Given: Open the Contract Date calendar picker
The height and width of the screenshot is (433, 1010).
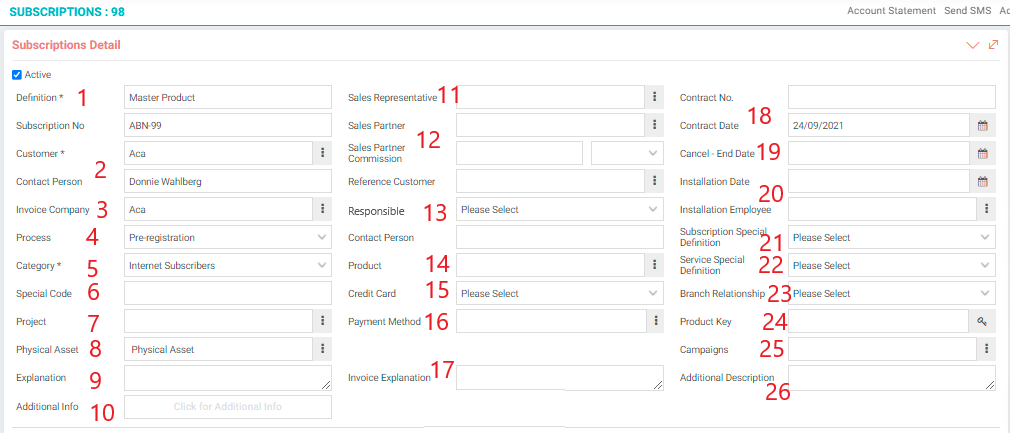Looking at the screenshot, I should 982,126.
